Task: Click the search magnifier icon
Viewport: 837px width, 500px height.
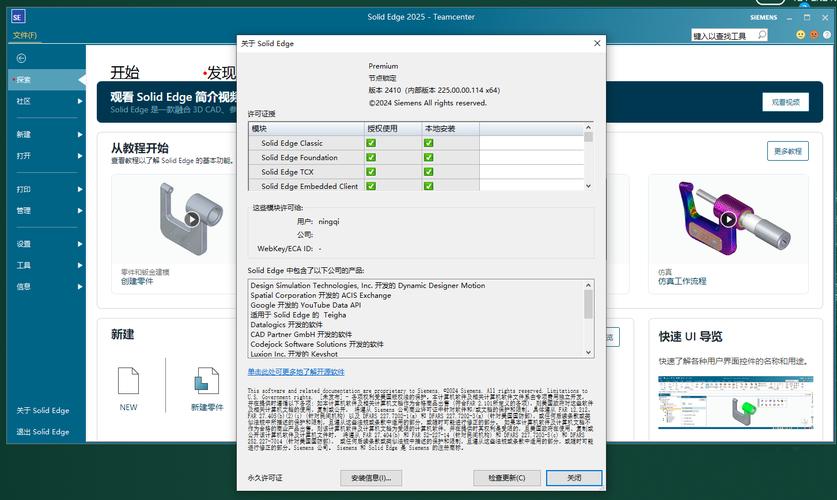Action: point(762,35)
